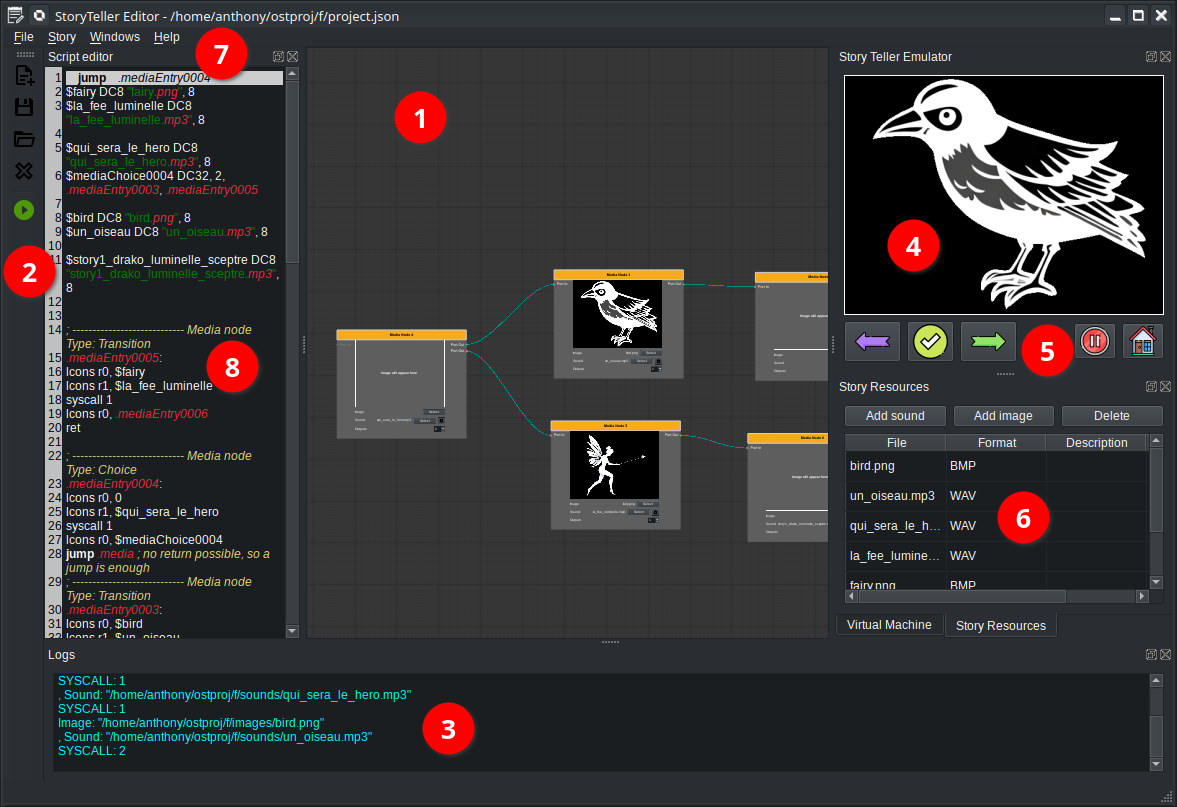The image size is (1177, 807).
Task: Increase the Output value on the fairy node
Action: click(x=657, y=519)
